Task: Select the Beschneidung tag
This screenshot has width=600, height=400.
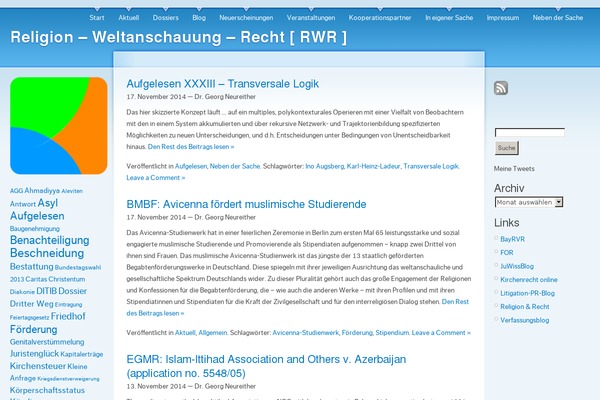Action: (x=47, y=253)
